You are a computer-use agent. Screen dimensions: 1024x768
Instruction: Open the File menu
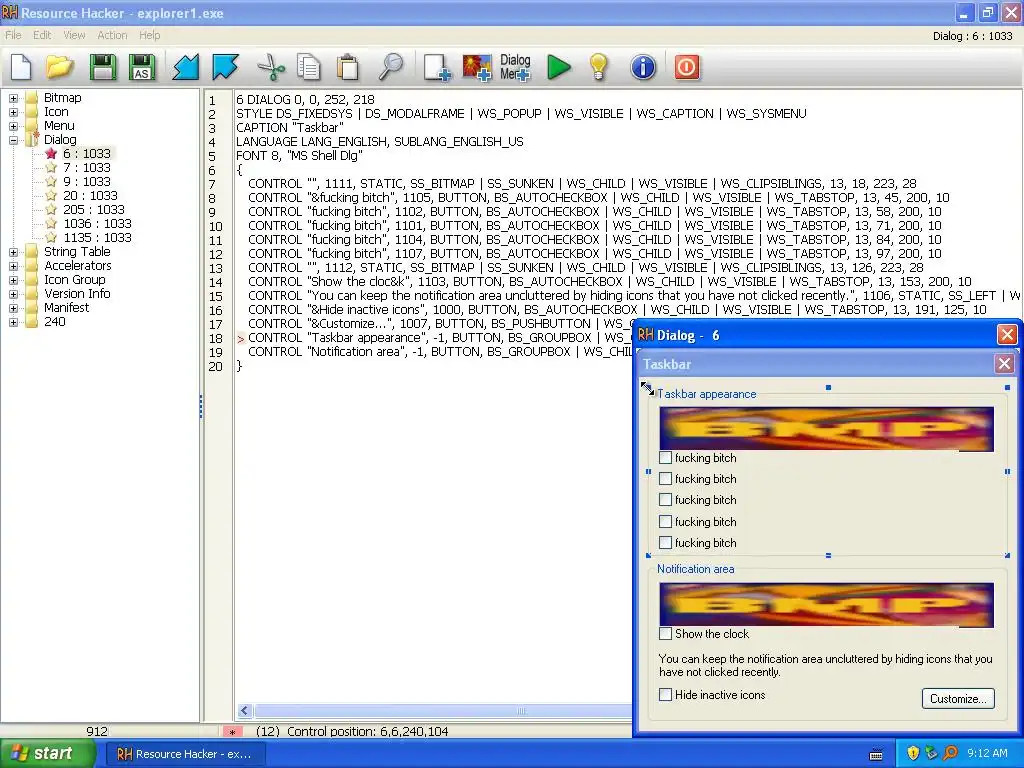[x=13, y=35]
